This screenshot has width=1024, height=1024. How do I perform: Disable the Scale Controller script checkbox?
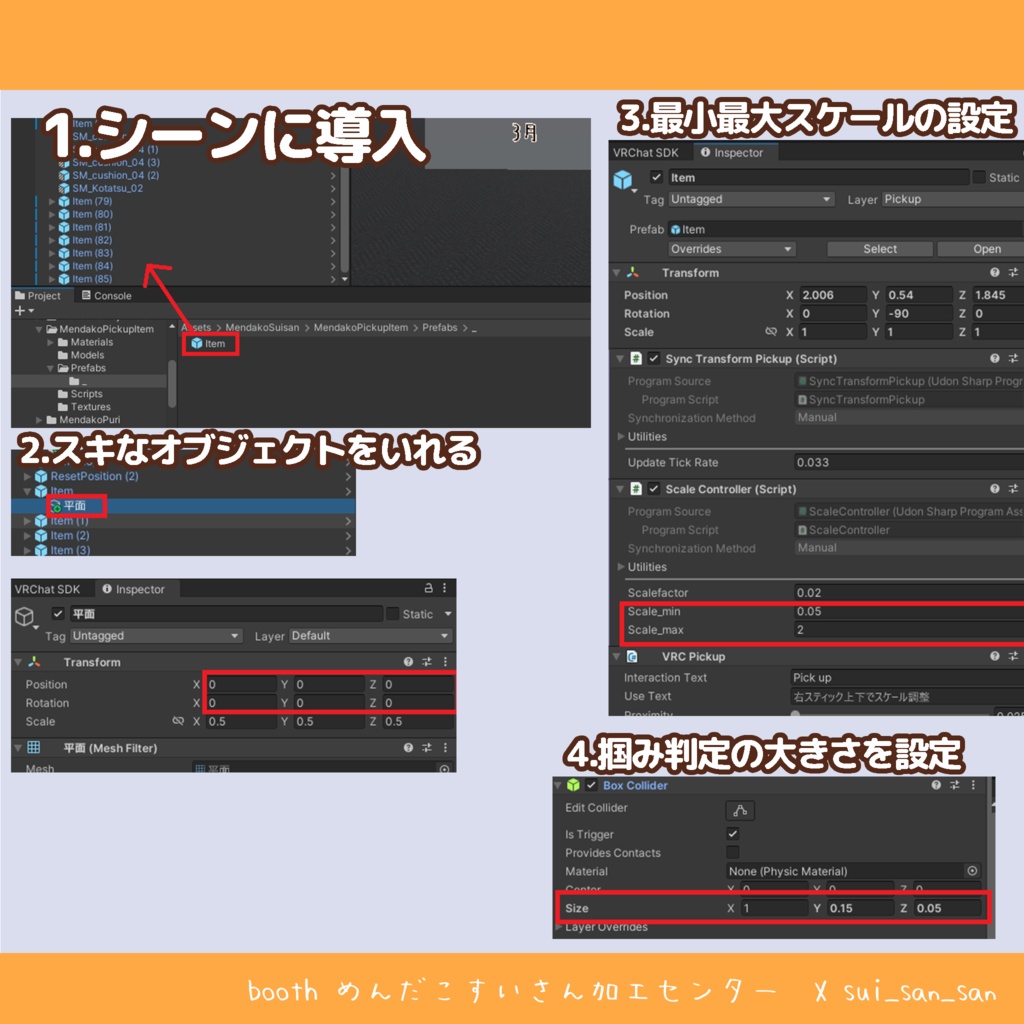(653, 488)
